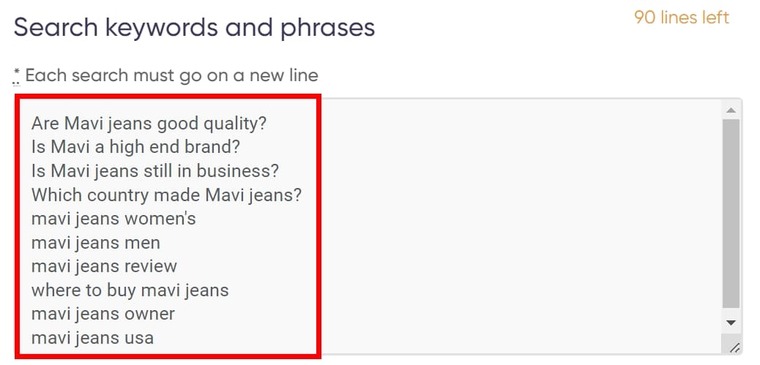This screenshot has height=365, width=760.
Task: Click the vertical scrollbar thumb
Action: tap(731, 214)
